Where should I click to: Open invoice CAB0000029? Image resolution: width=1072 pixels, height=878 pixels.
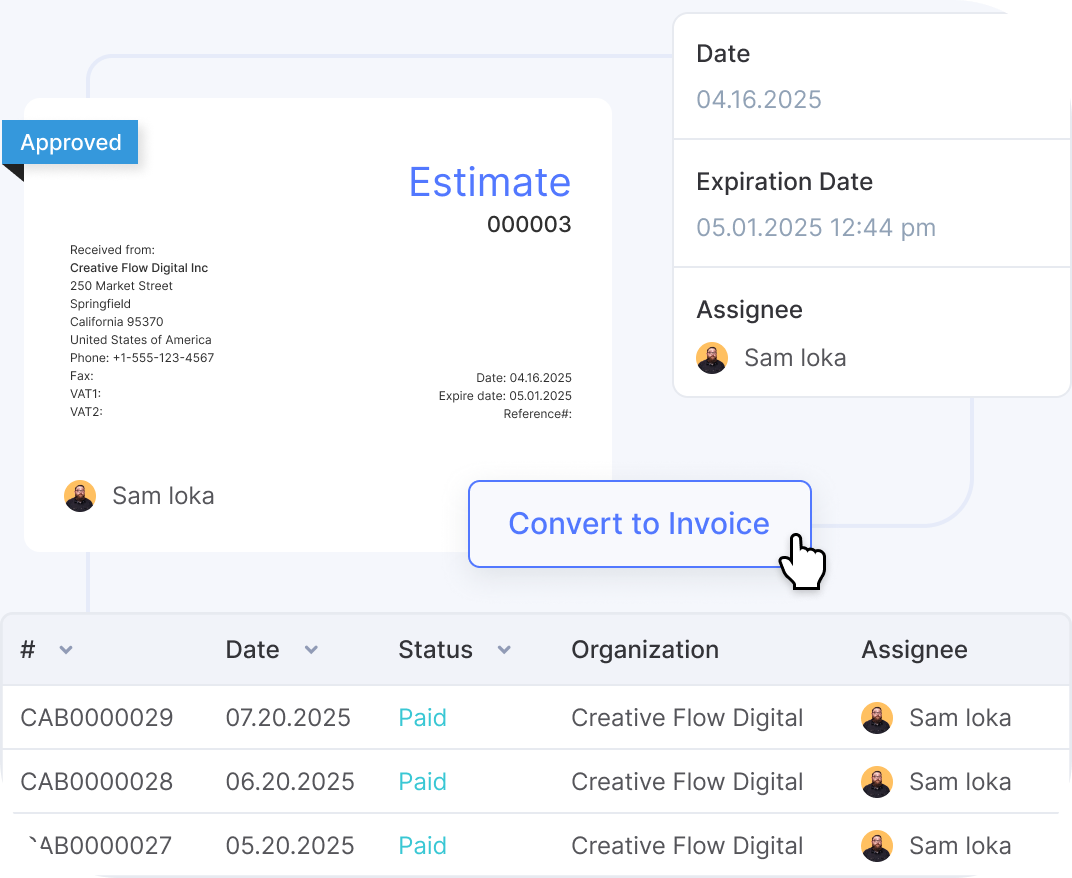coord(97,718)
